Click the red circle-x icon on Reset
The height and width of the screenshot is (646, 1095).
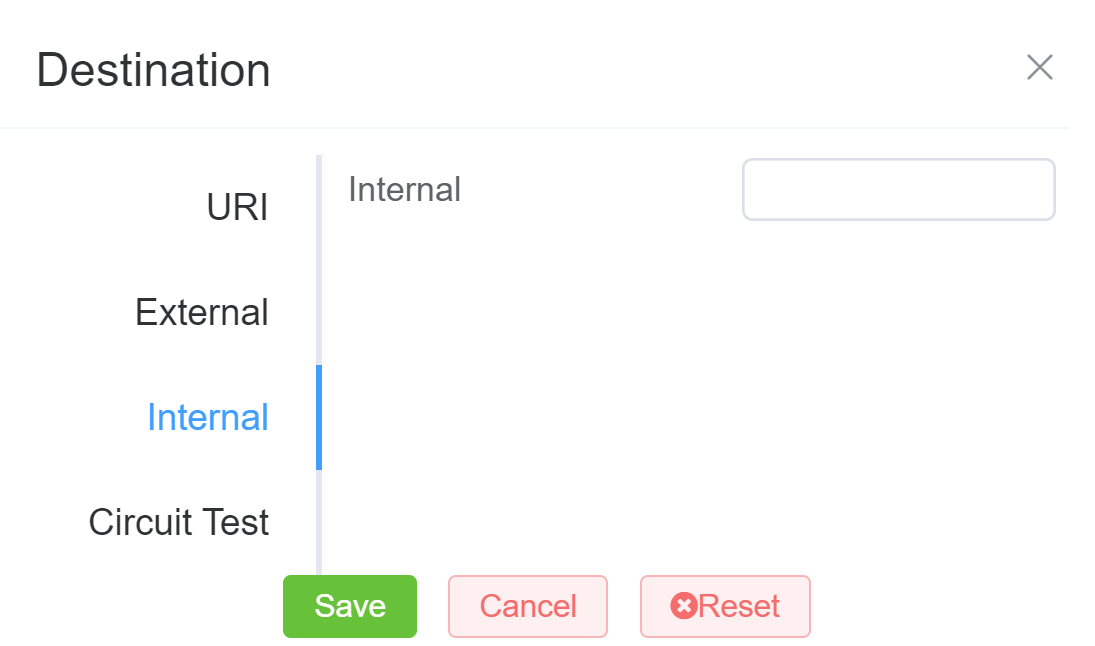tap(683, 606)
